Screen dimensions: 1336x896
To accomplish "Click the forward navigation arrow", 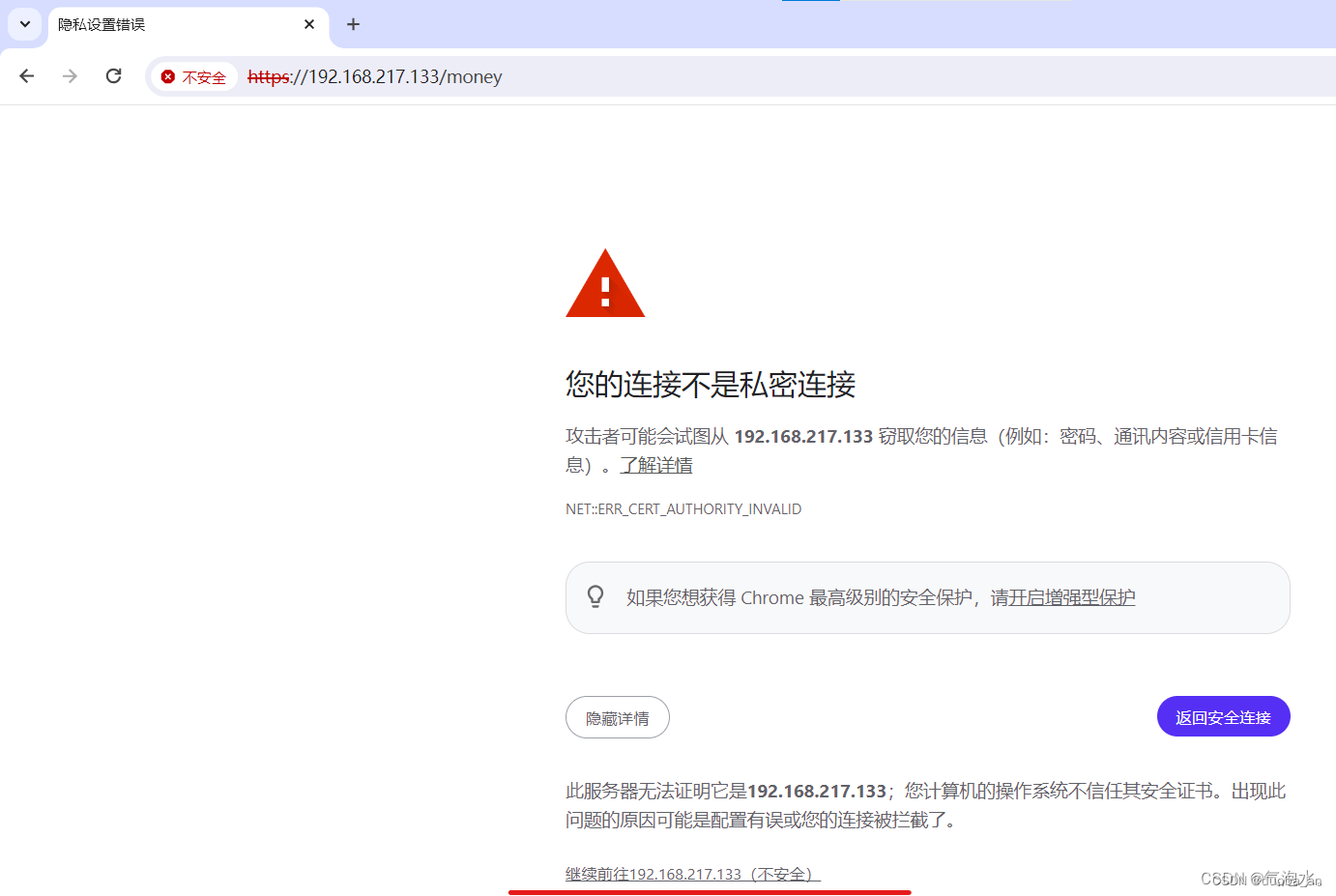I will [70, 76].
